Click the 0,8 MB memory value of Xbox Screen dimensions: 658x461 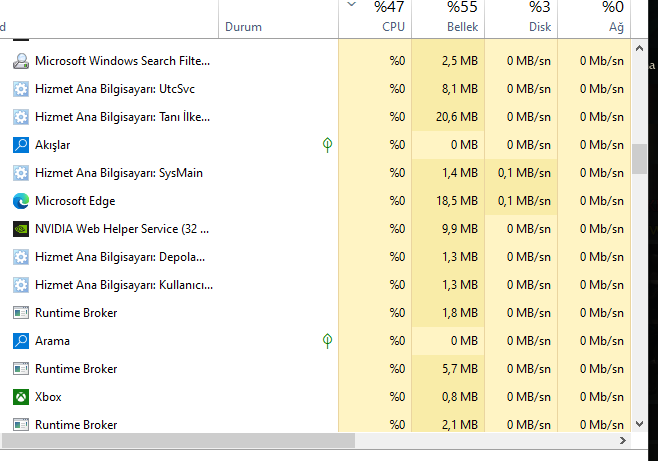coord(460,397)
